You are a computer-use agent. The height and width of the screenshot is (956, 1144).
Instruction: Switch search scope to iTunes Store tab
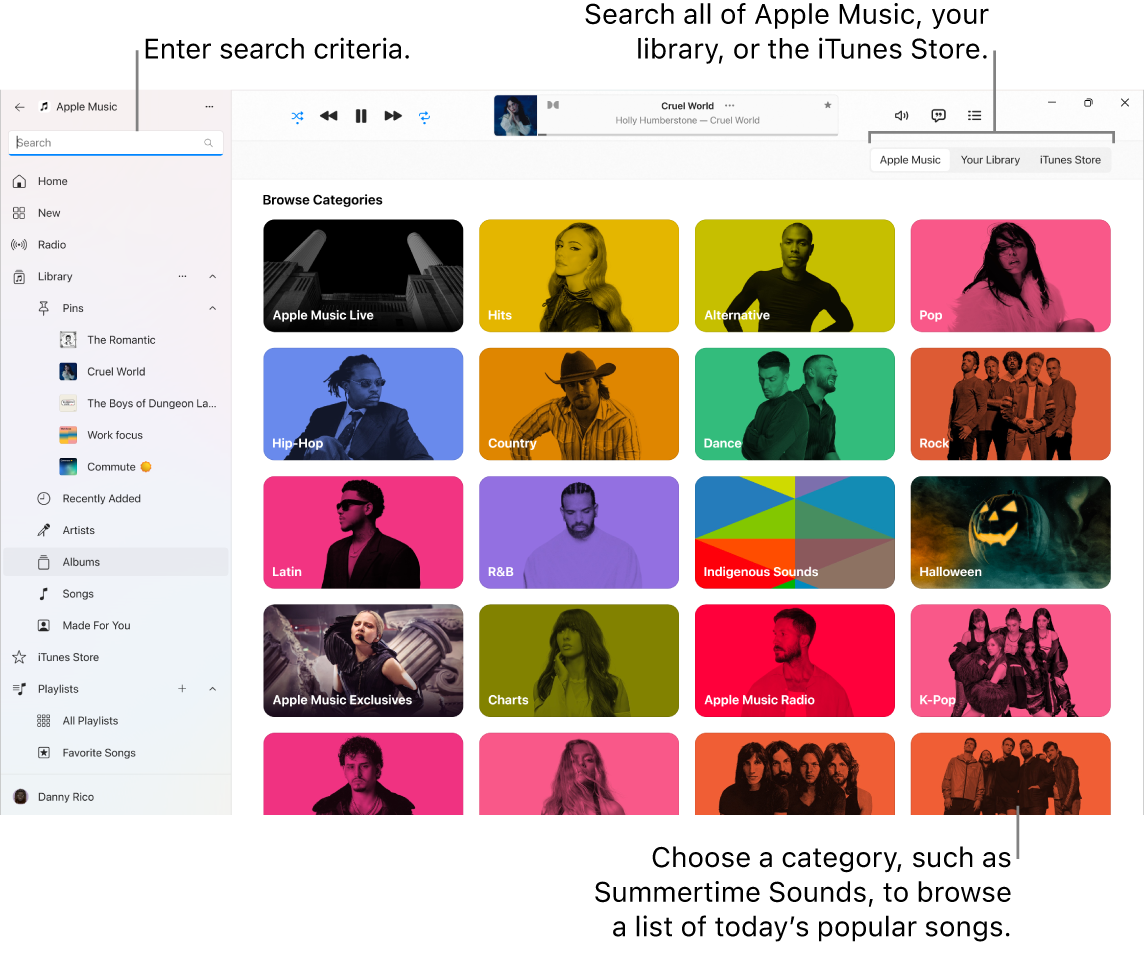(x=1070, y=160)
